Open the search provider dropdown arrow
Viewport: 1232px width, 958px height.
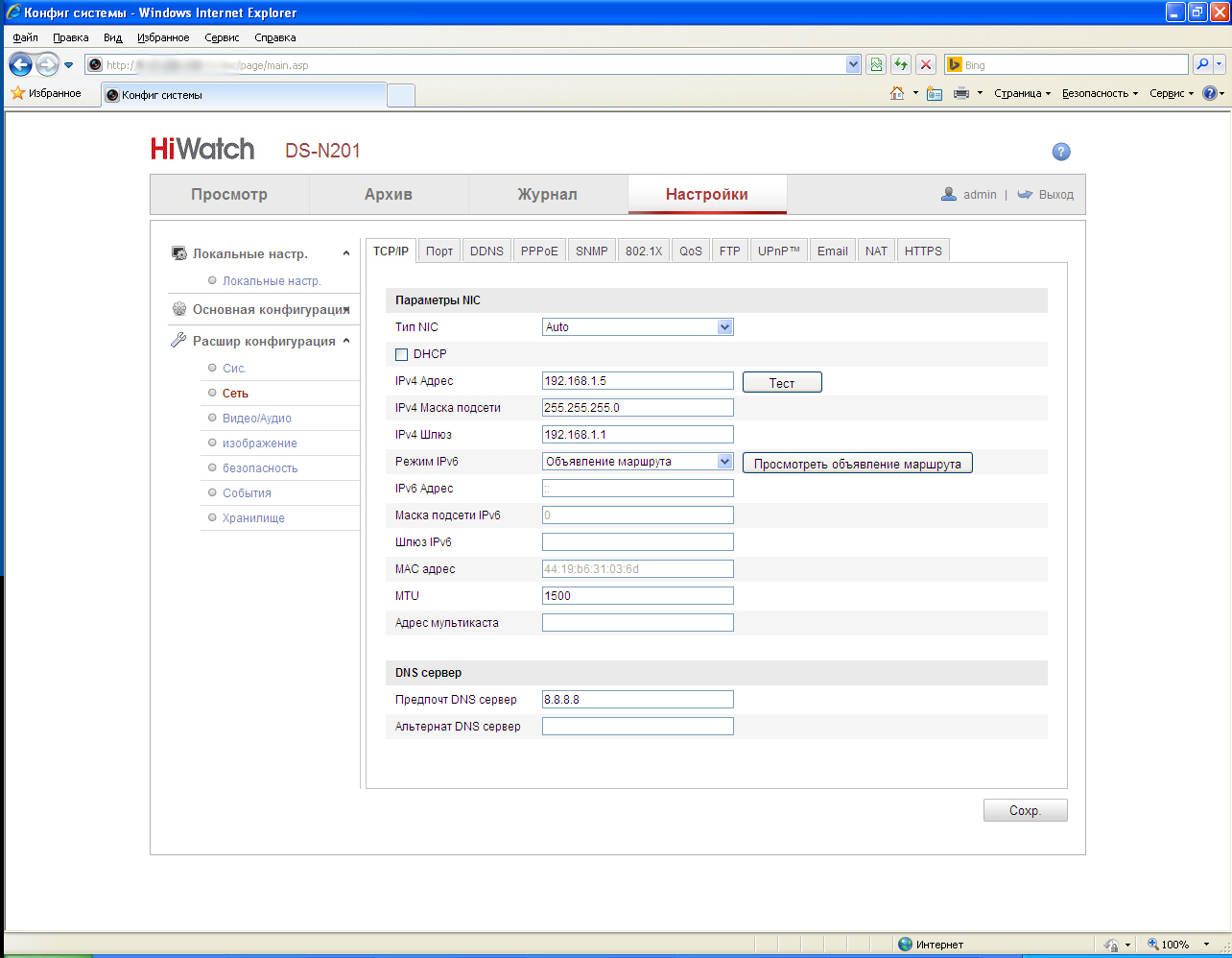(1220, 64)
